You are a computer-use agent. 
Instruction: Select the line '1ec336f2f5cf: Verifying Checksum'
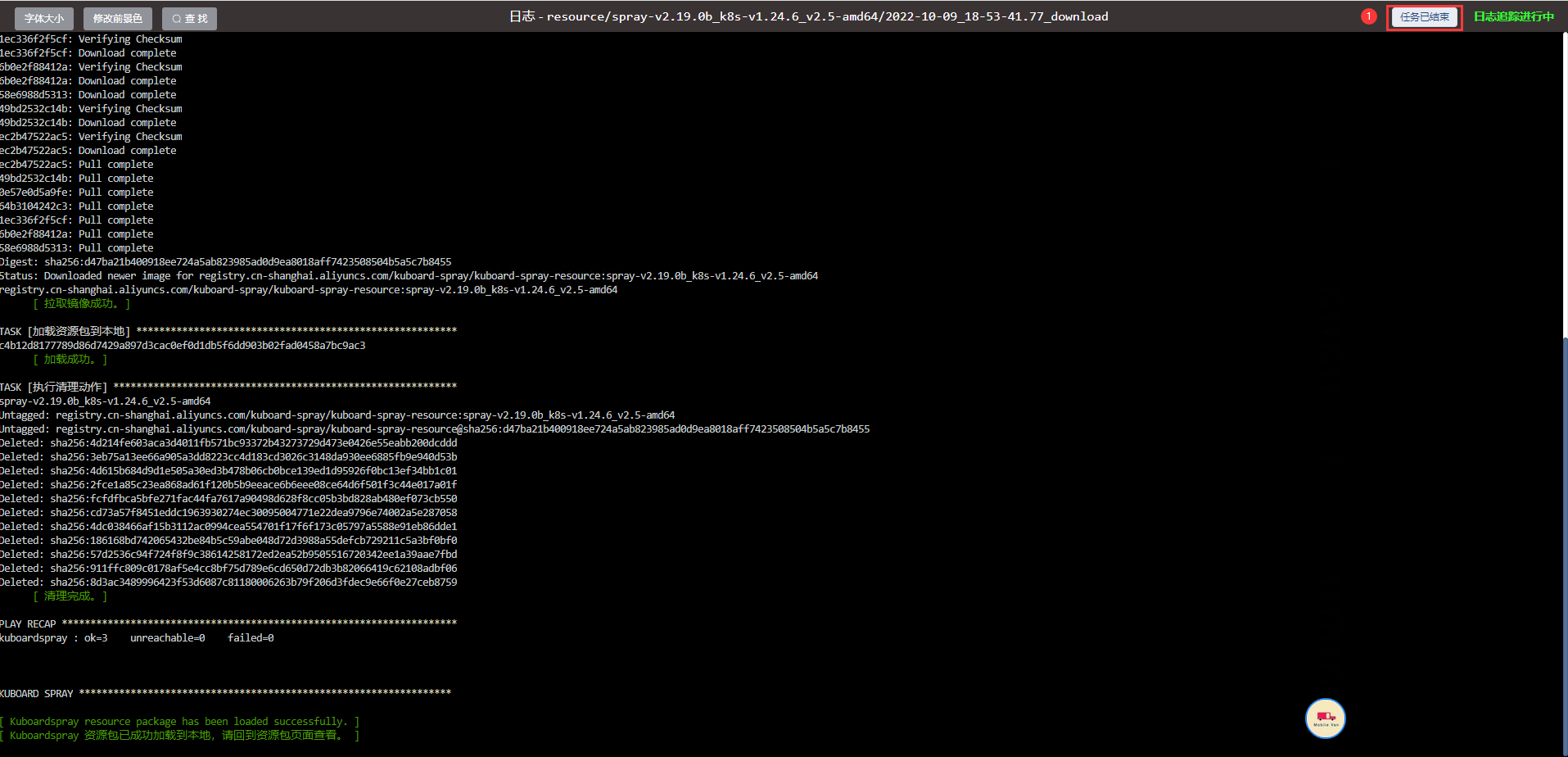coord(91,39)
